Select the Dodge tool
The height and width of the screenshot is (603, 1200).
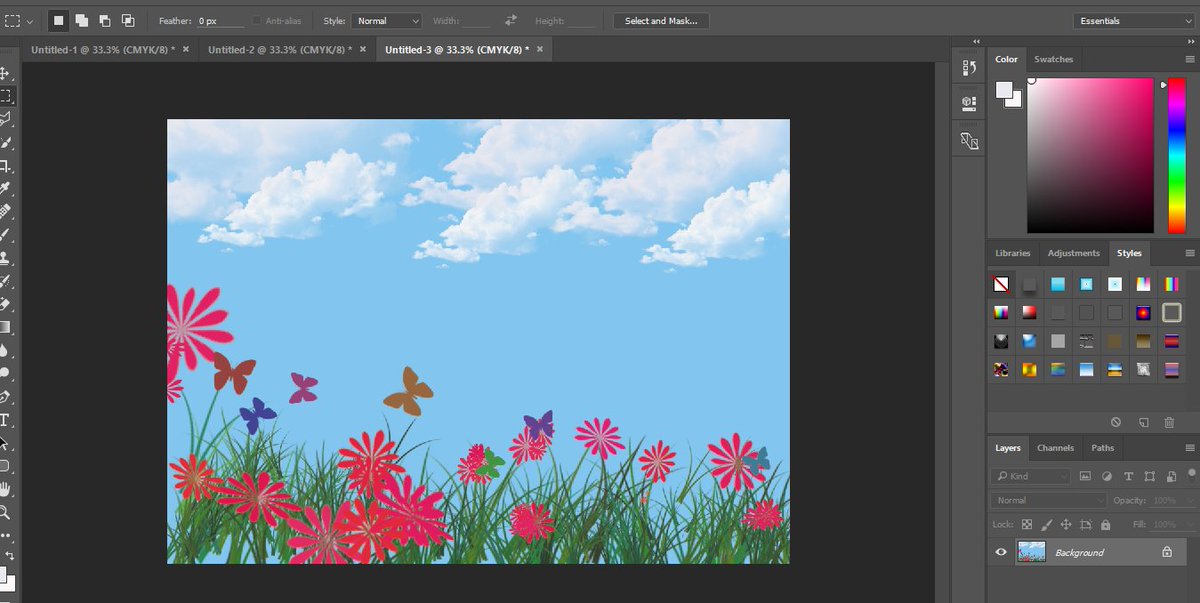tap(5, 373)
